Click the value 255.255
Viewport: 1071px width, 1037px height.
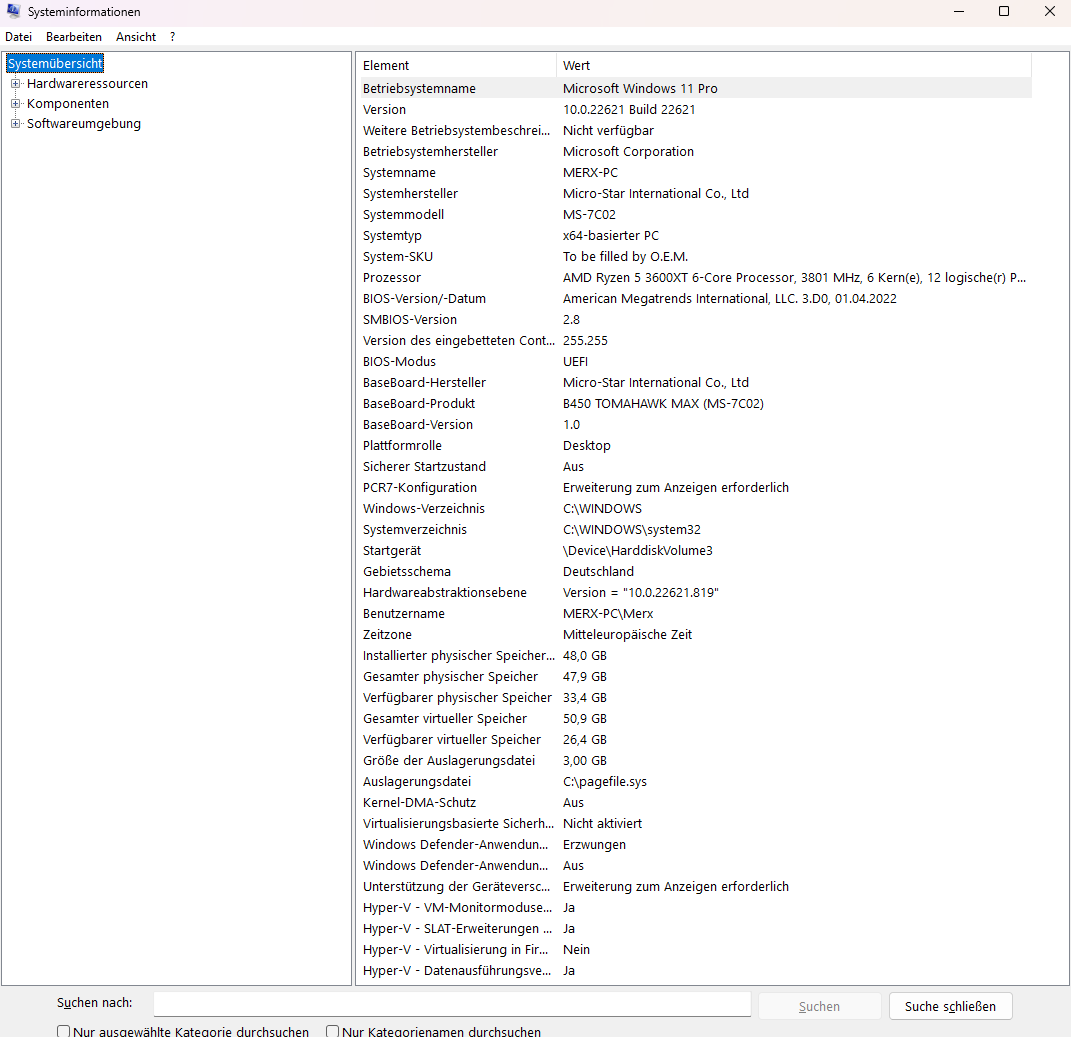(x=585, y=340)
